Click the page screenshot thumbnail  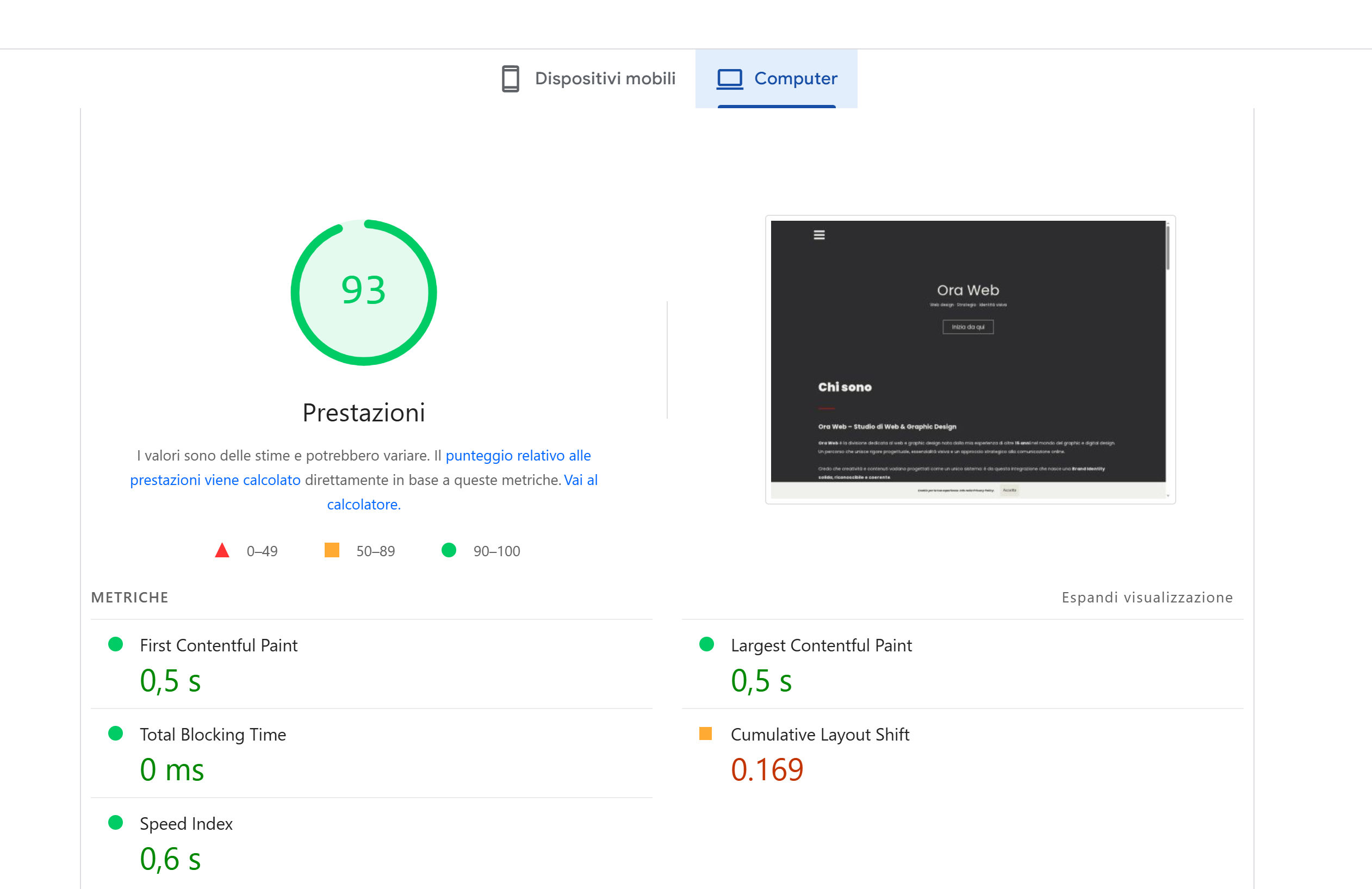pyautogui.click(x=970, y=359)
